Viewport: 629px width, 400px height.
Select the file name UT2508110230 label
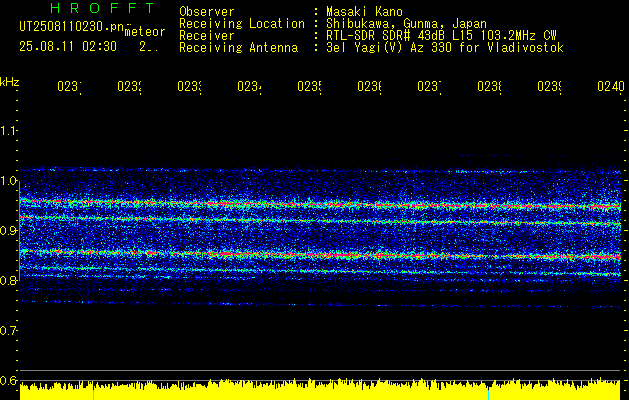71,27
